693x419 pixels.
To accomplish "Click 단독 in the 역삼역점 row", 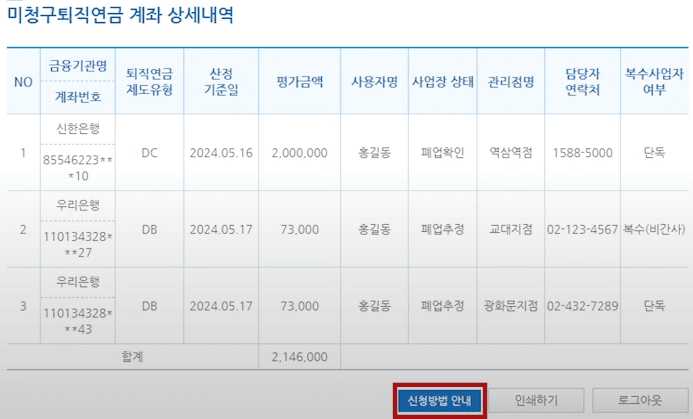I will coord(654,153).
